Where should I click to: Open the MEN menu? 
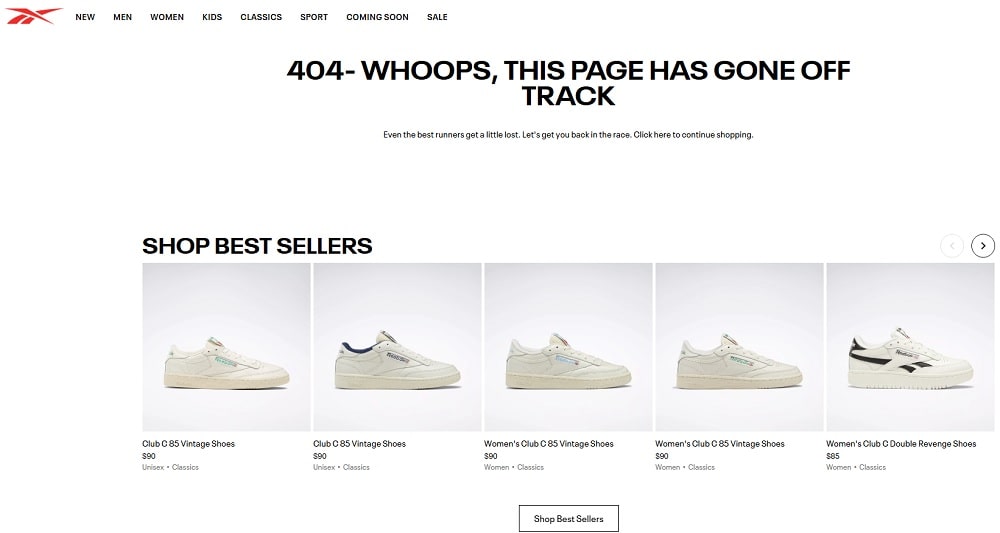pyautogui.click(x=122, y=17)
